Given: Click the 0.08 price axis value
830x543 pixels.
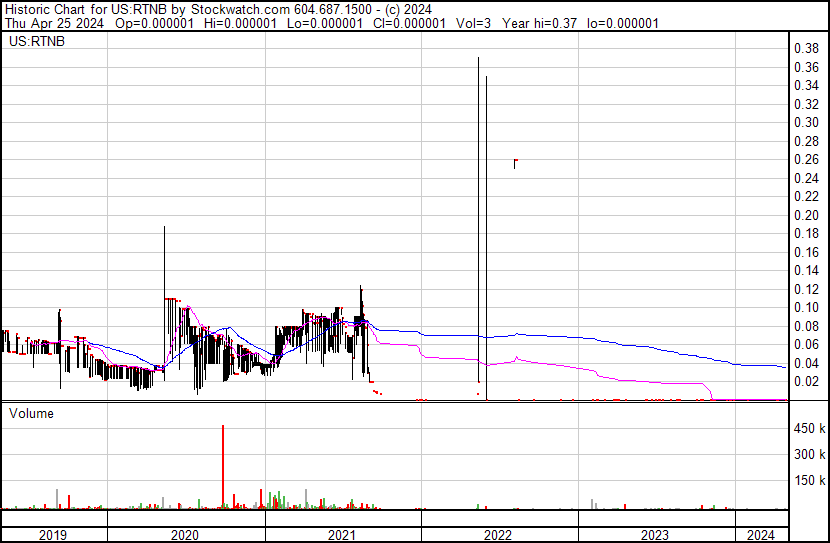Looking at the screenshot, I should [806, 327].
